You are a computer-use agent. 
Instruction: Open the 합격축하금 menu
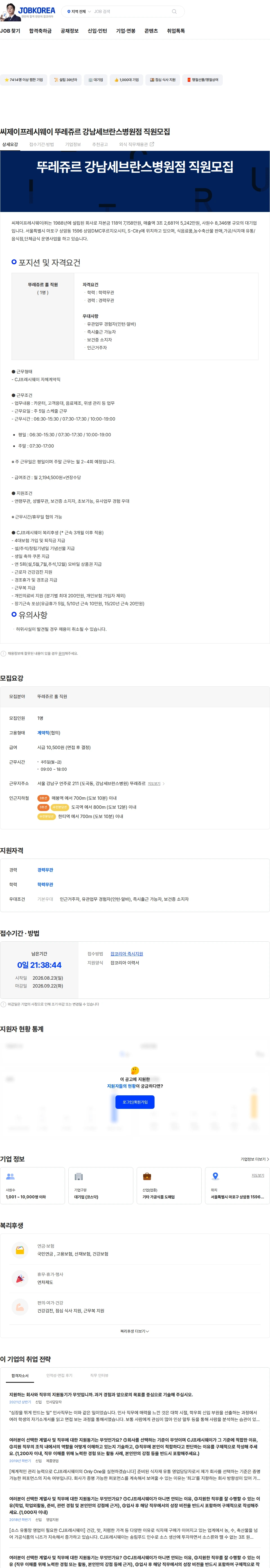click(40, 31)
